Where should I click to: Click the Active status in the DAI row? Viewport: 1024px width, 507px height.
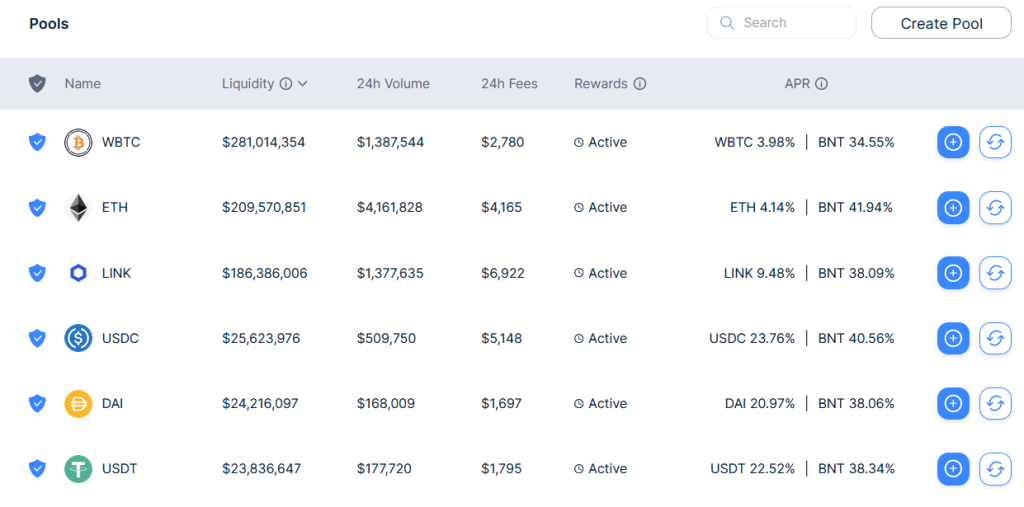tap(607, 404)
